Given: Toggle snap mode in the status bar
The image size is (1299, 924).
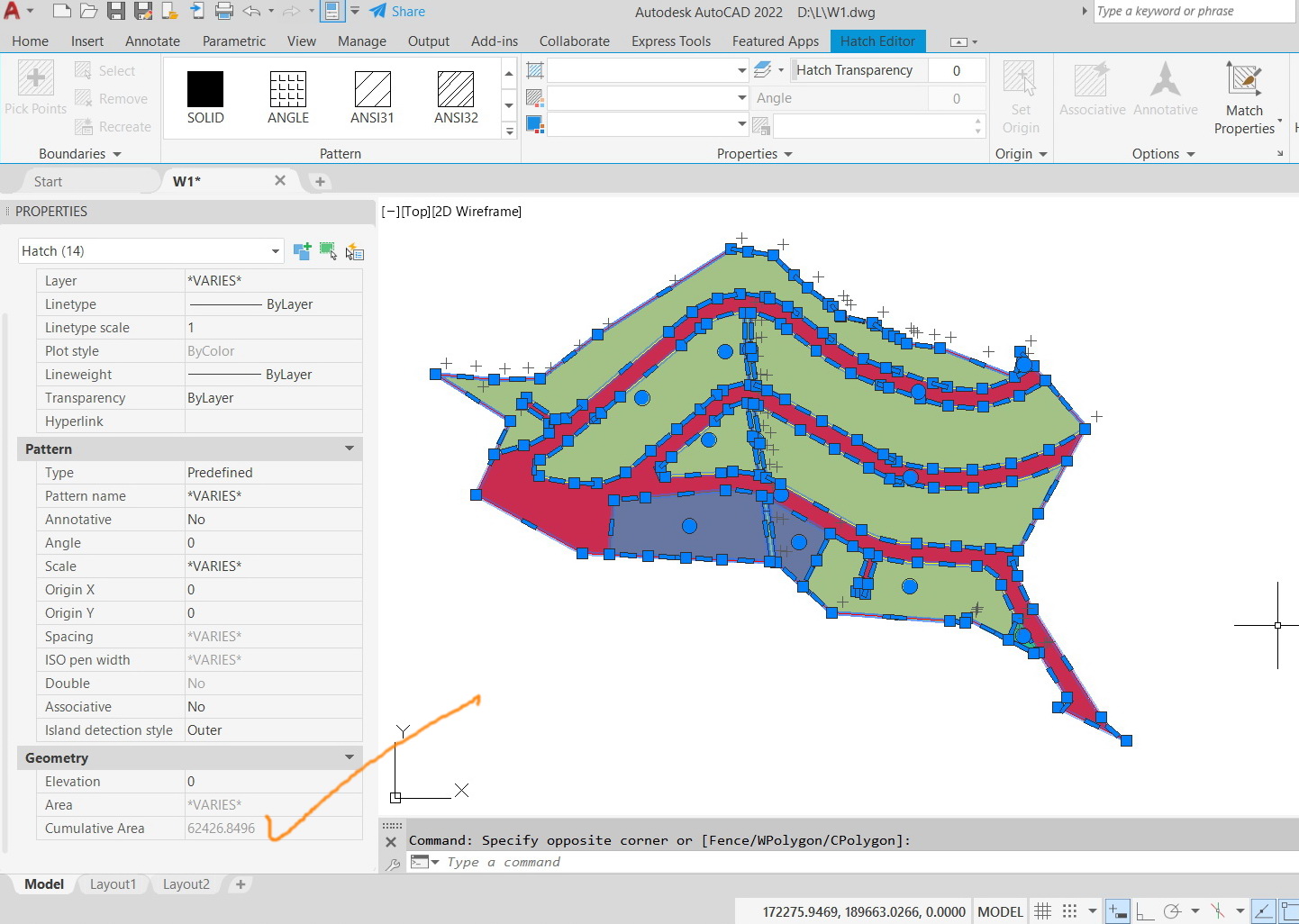Looking at the screenshot, I should pyautogui.click(x=1069, y=911).
